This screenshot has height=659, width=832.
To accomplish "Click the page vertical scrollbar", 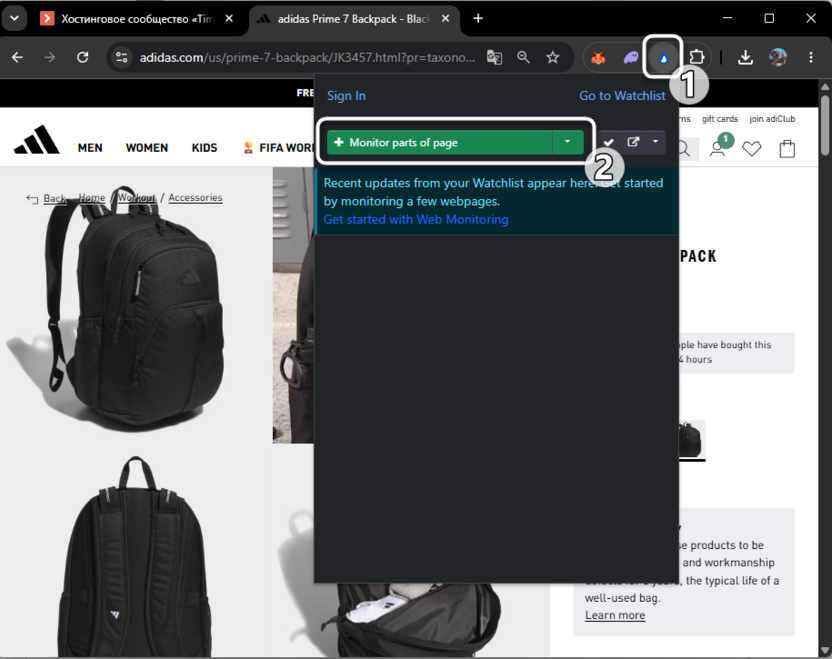I will point(825,127).
